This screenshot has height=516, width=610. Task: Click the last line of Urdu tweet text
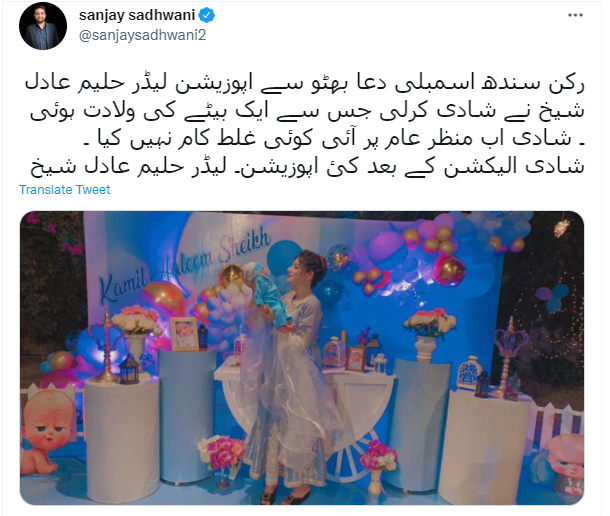click(x=307, y=166)
